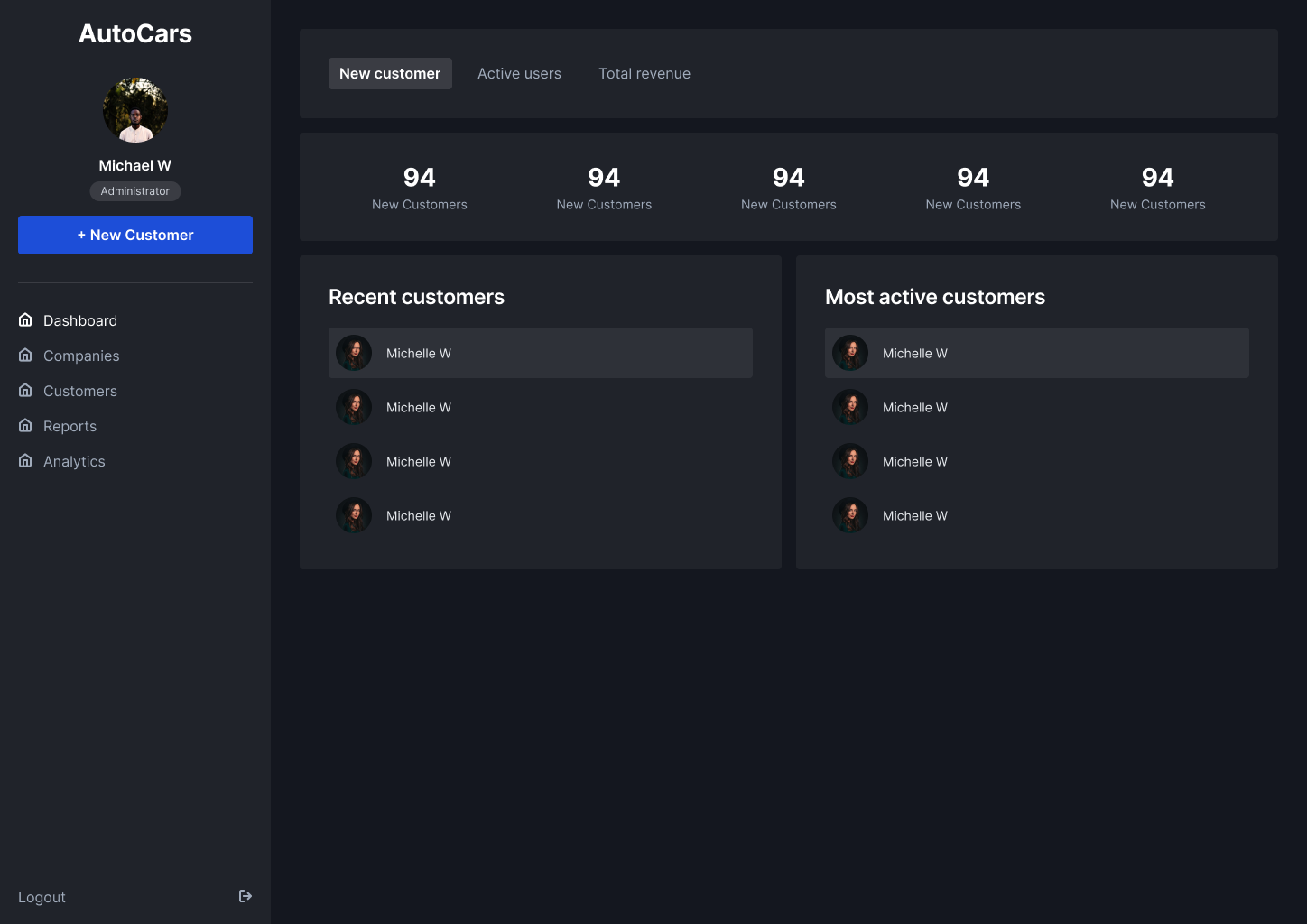
Task: Open the Total revenue tab
Action: [x=644, y=74]
